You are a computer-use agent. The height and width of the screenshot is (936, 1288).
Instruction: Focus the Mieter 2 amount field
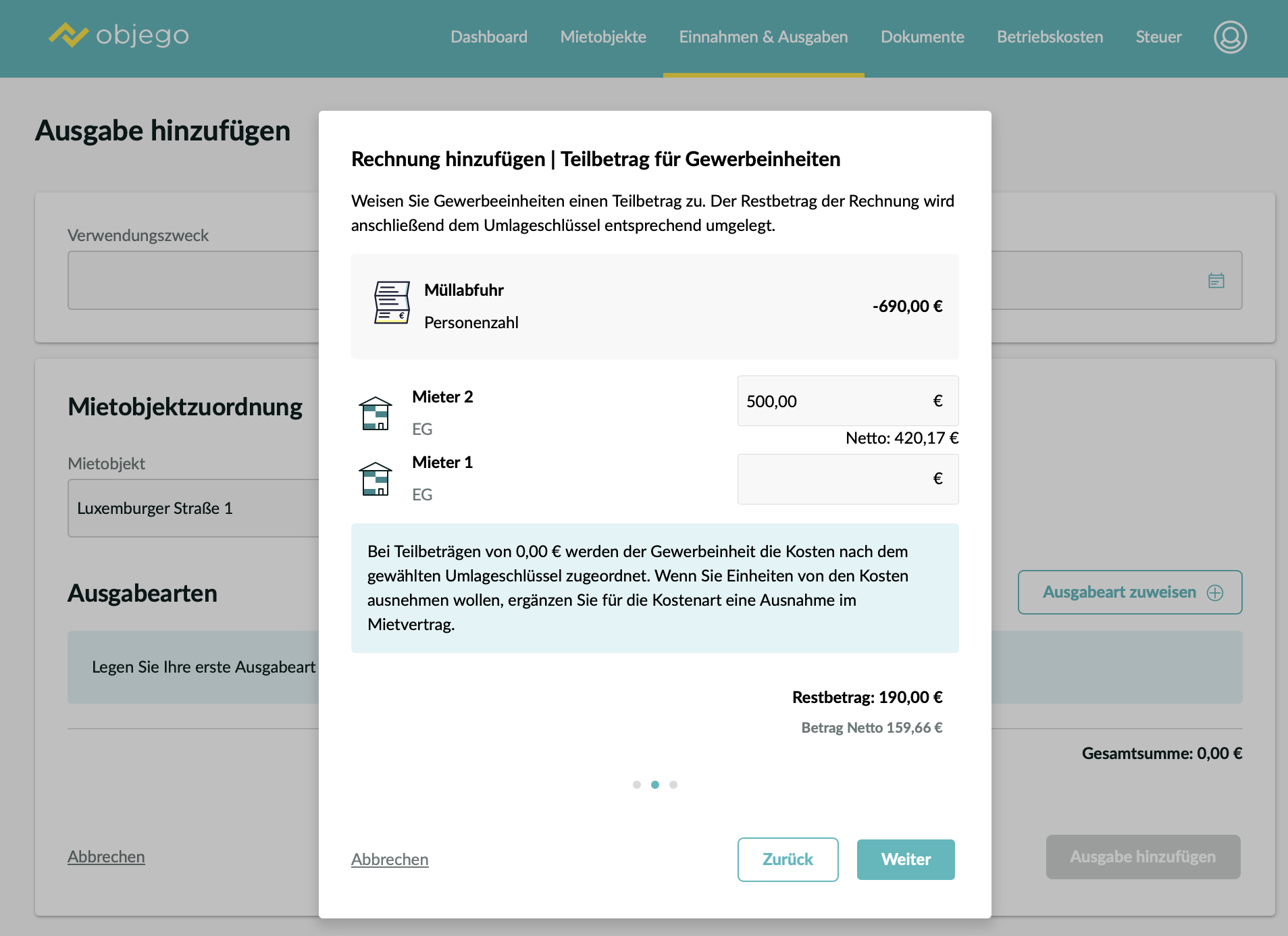pos(848,401)
